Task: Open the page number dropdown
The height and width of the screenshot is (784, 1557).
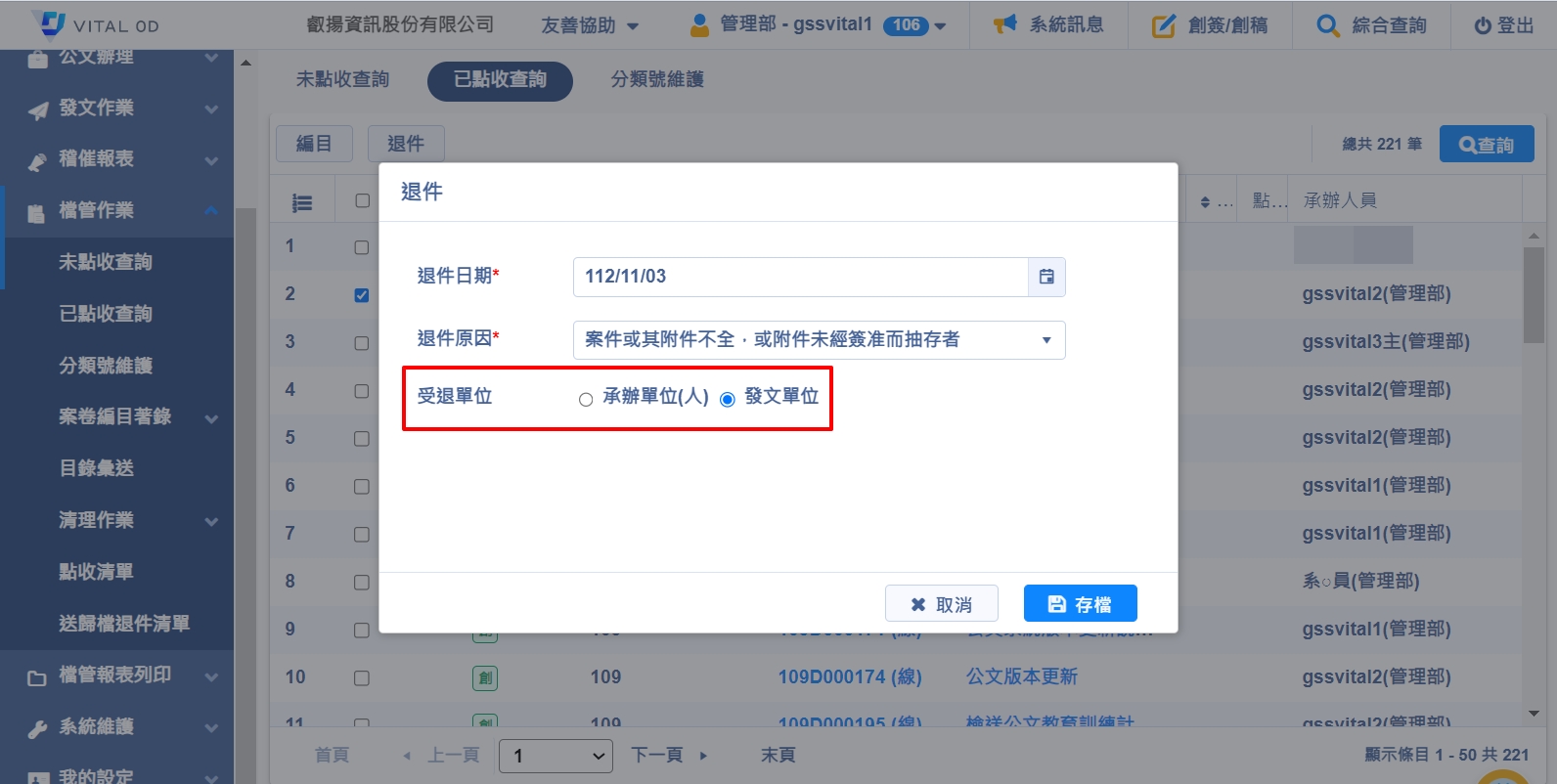Action: 556,756
